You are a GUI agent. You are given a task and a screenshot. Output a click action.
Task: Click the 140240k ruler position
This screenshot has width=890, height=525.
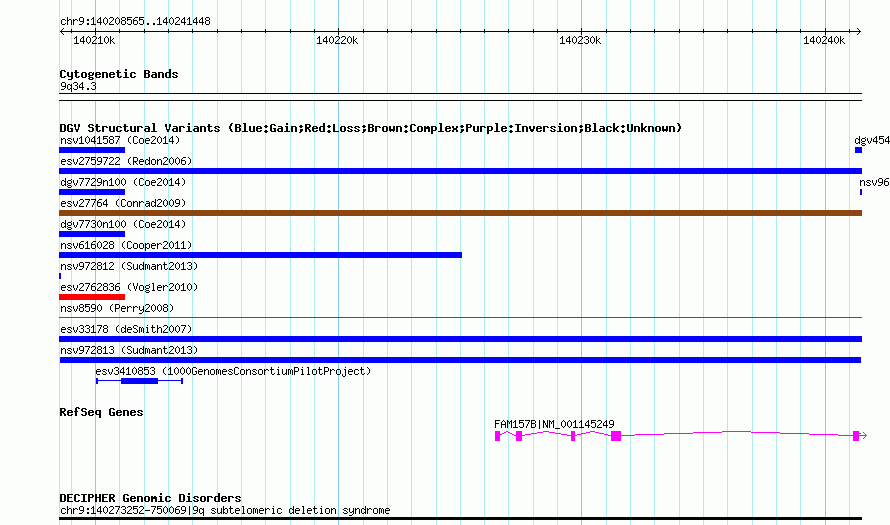click(824, 40)
